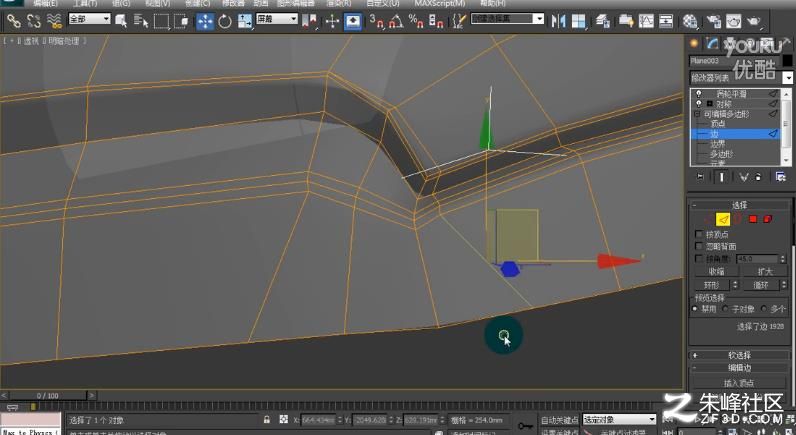
Task: Open Select by Name tool
Action: [x=141, y=21]
